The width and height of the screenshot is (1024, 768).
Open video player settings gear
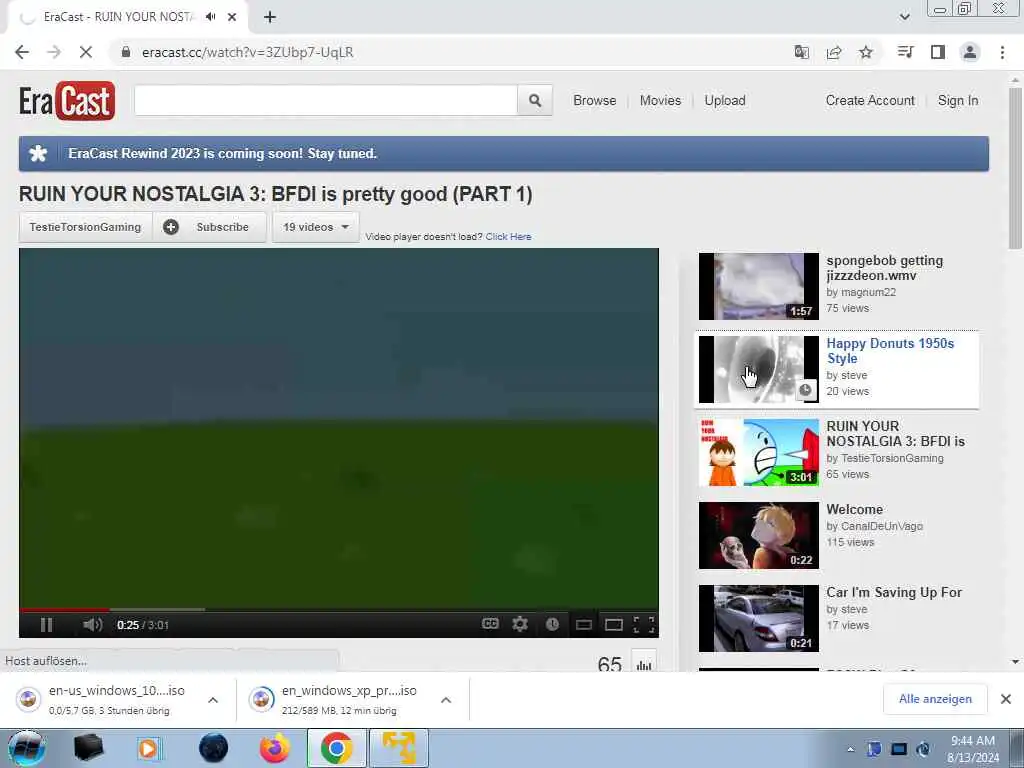click(x=520, y=624)
